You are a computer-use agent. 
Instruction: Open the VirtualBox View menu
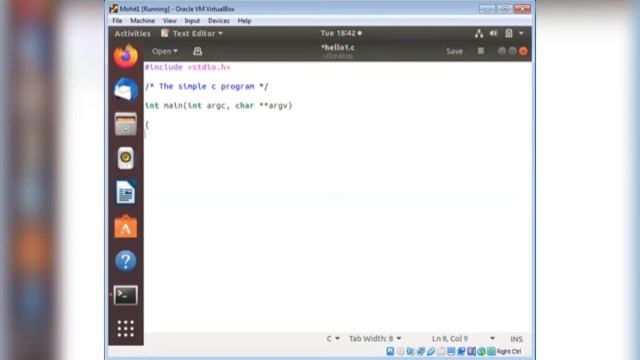click(170, 20)
